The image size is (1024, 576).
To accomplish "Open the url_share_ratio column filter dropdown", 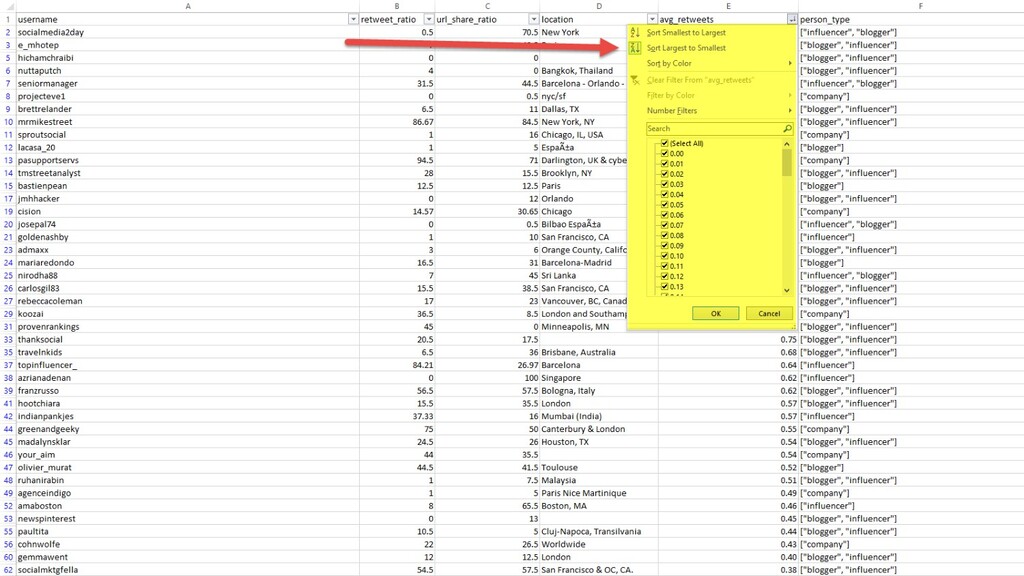I will click(x=533, y=20).
